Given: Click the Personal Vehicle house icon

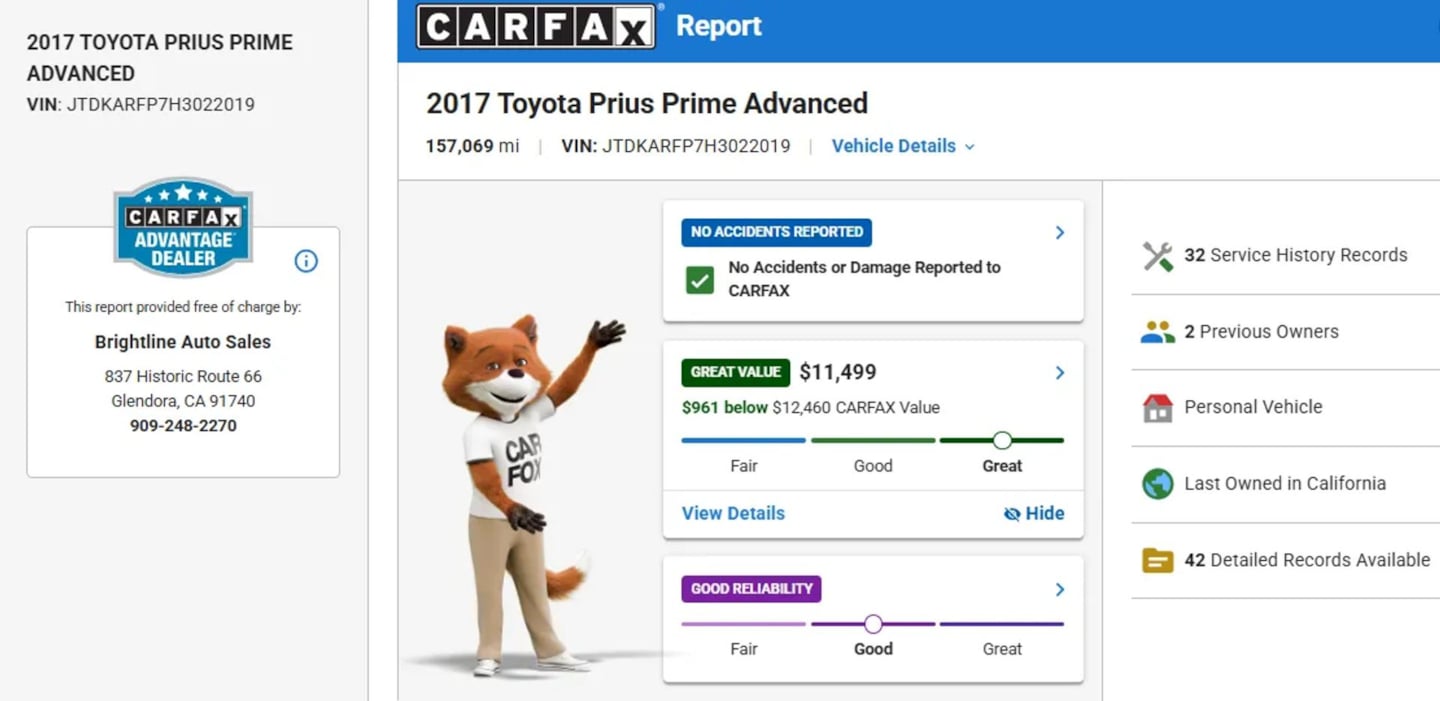Looking at the screenshot, I should (x=1157, y=408).
